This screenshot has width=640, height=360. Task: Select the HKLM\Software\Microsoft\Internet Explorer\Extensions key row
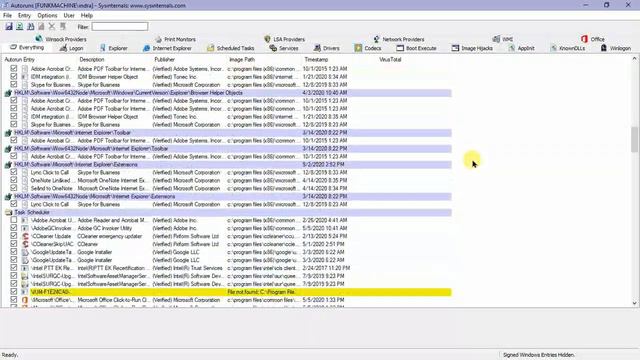228,164
